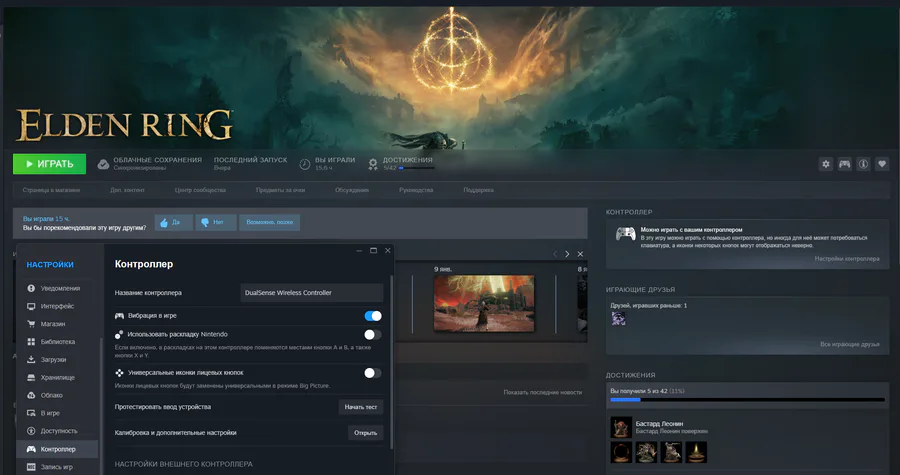900x475 pixels.
Task: Click Открыть for calibration settings
Action: (x=366, y=433)
